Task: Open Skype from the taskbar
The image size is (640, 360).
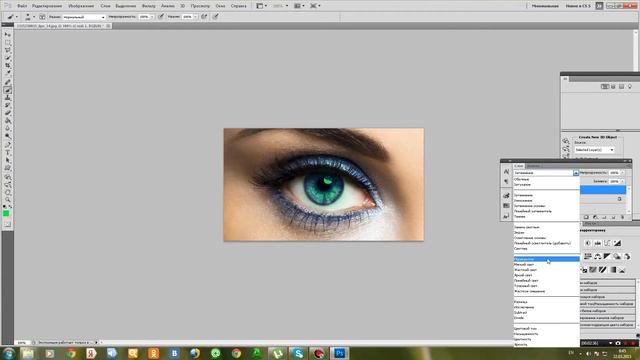Action: click(x=298, y=353)
